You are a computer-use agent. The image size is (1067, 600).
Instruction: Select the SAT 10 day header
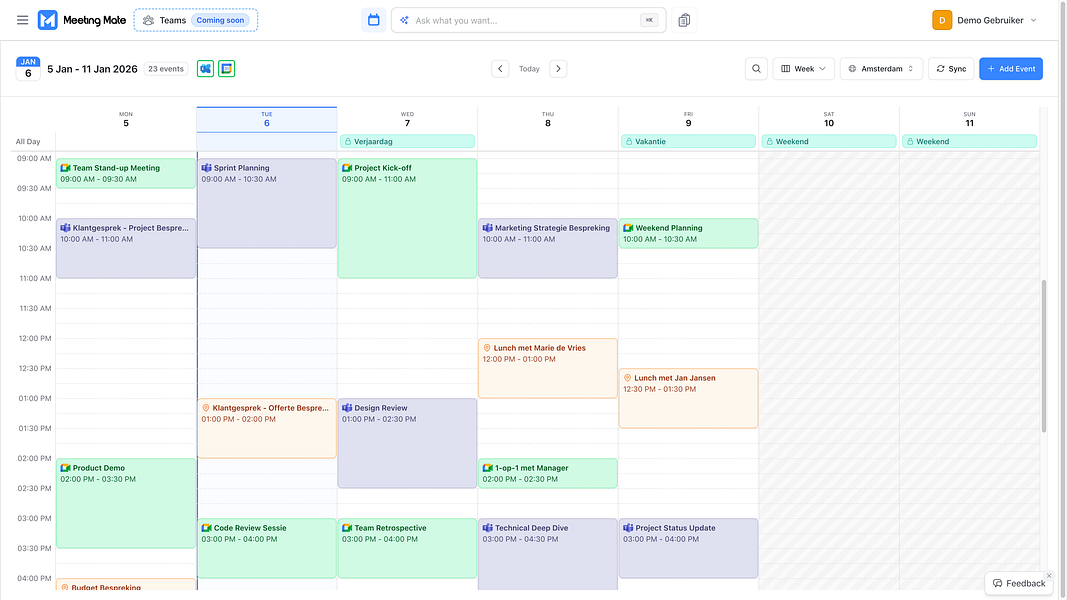coord(829,119)
